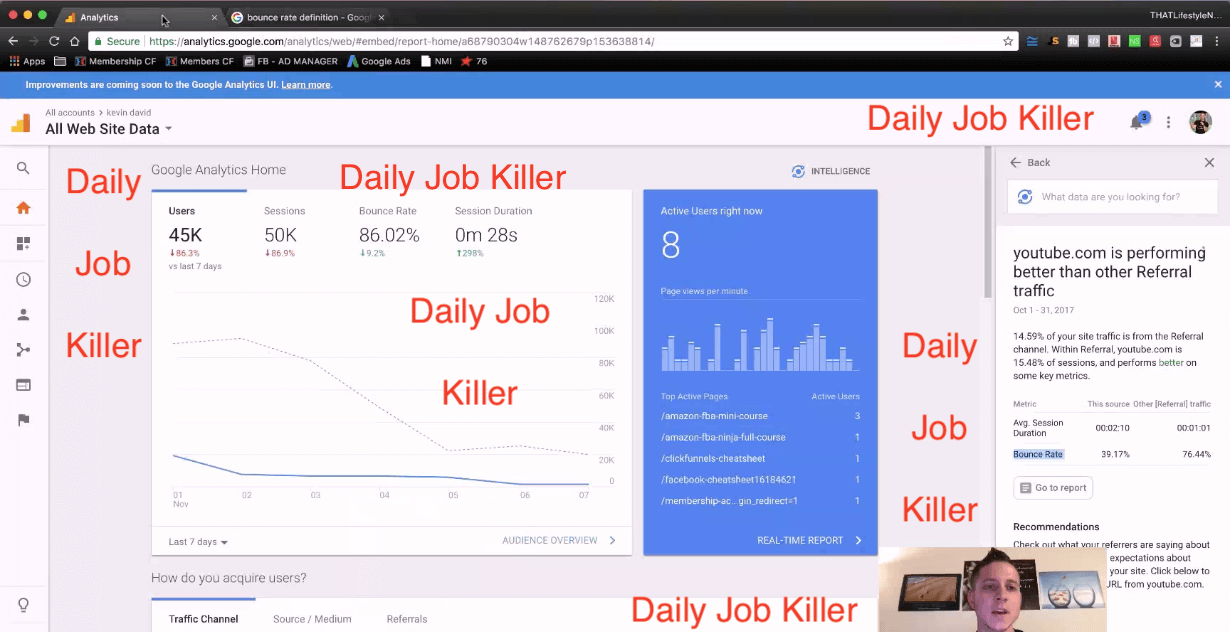Close the Intelligence side panel
Screen dimensions: 1230x632
[1209, 162]
